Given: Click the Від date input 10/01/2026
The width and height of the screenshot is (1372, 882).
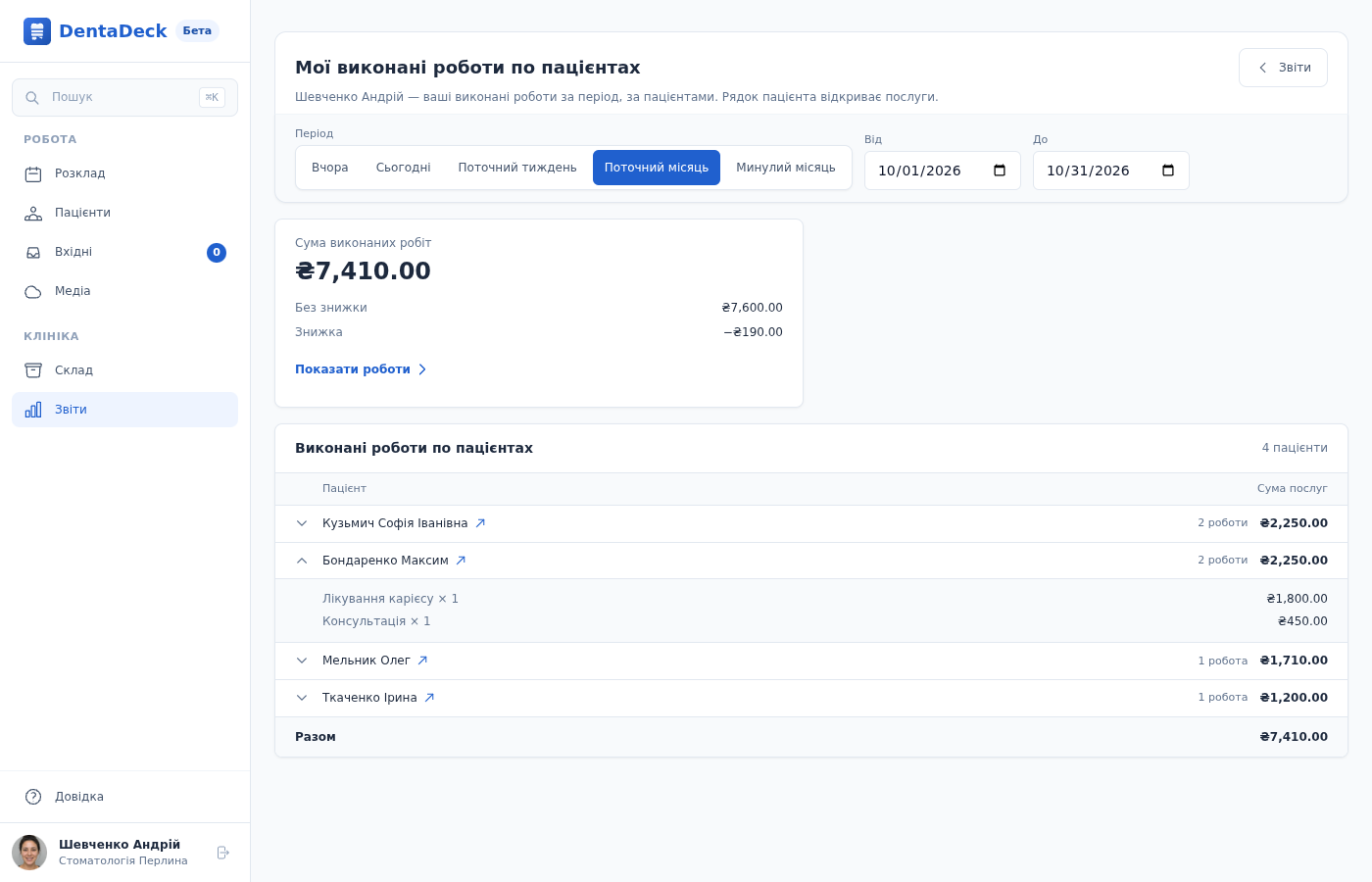Looking at the screenshot, I should tap(943, 171).
